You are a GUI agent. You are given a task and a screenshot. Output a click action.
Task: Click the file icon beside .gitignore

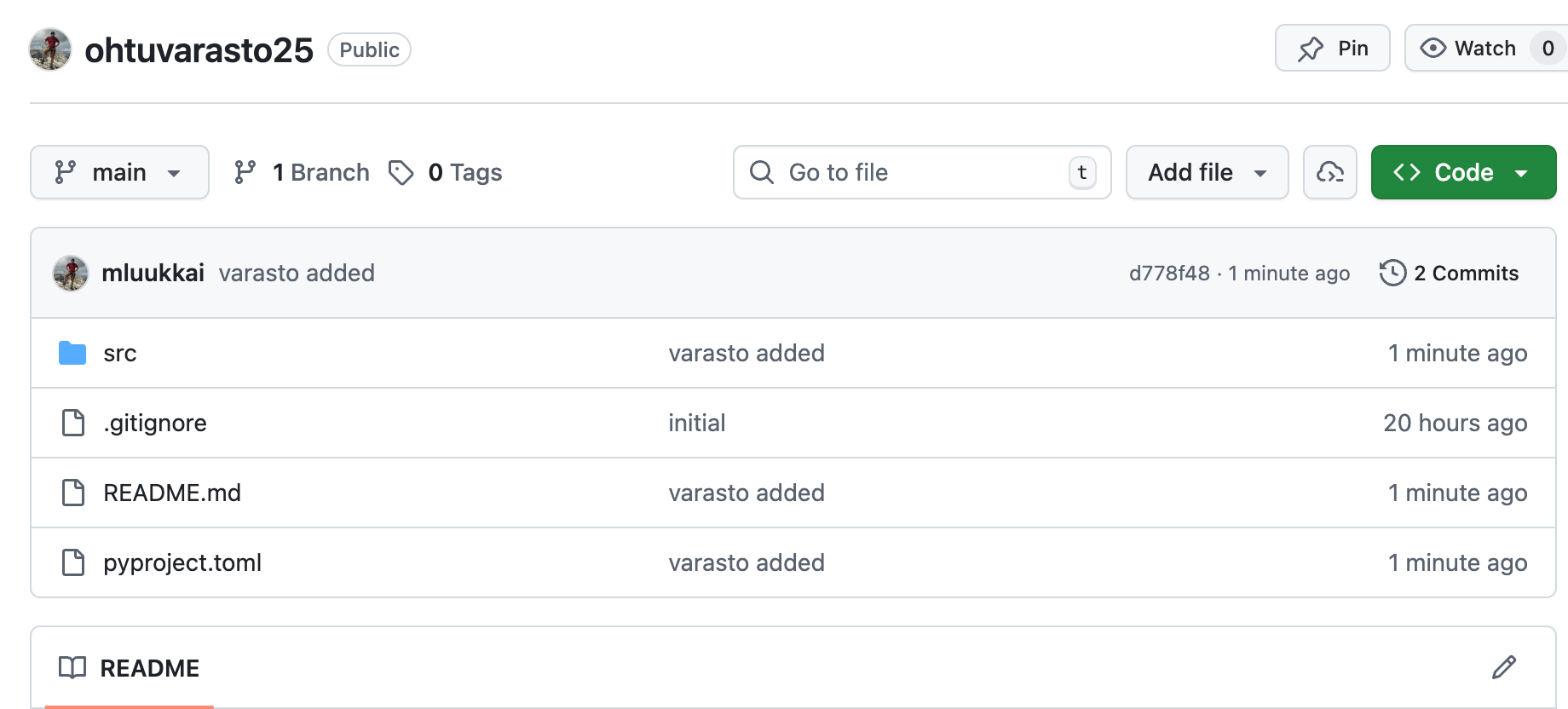[73, 423]
